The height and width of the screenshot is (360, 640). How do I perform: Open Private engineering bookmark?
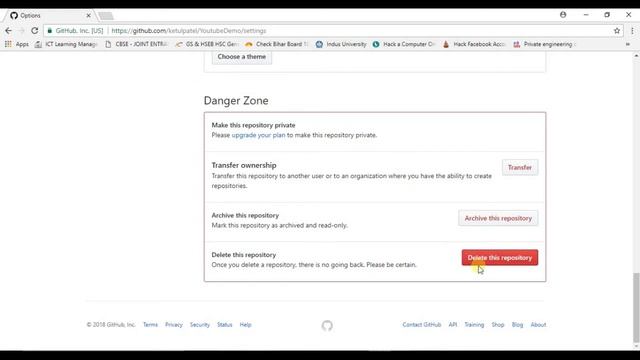[x=544, y=44]
